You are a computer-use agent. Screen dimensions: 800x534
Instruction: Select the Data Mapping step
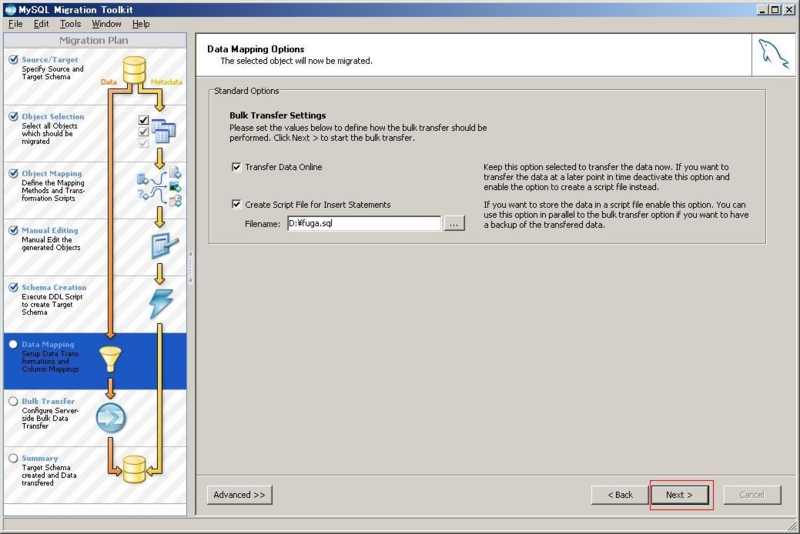pos(95,362)
